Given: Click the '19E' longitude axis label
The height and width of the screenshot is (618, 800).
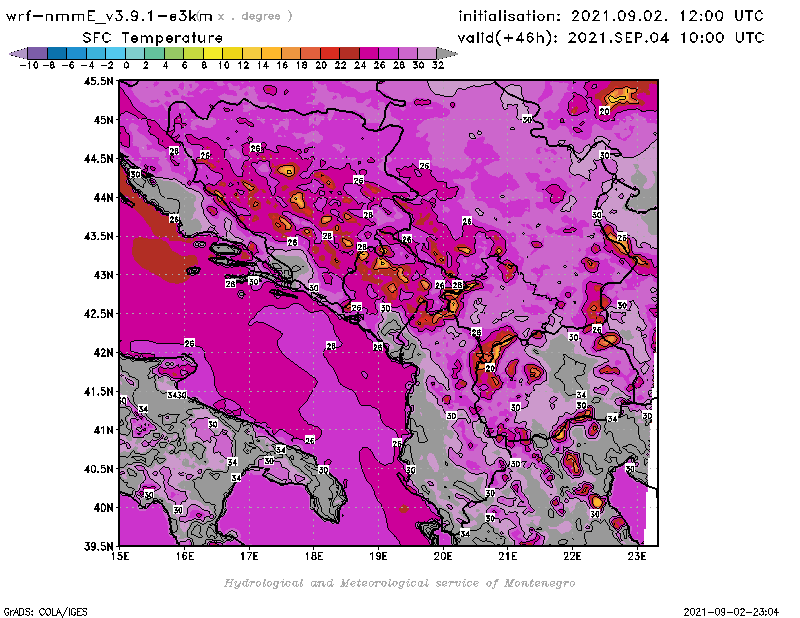Looking at the screenshot, I should point(378,556).
